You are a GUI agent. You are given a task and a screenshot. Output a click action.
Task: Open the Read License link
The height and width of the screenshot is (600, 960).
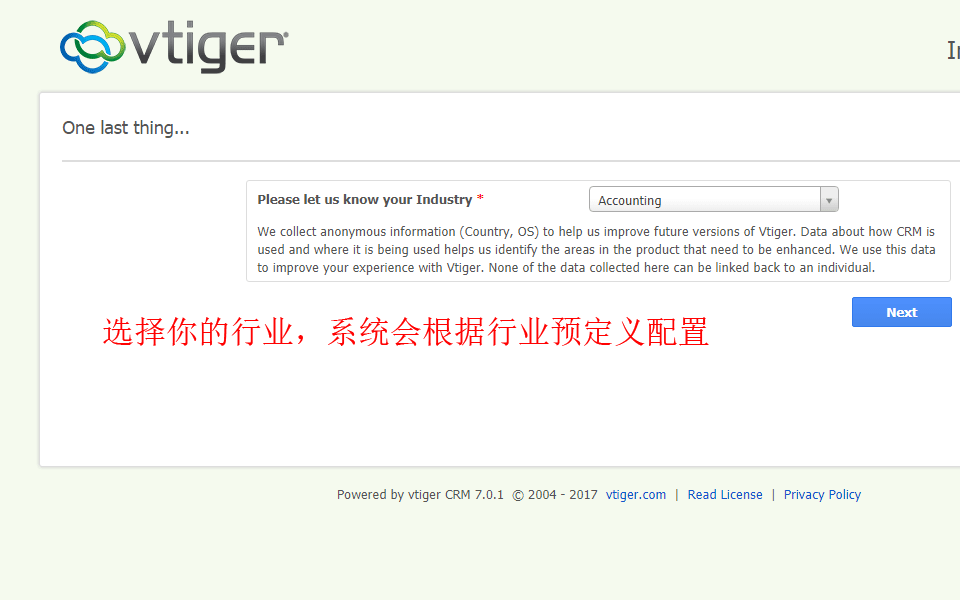(x=725, y=495)
